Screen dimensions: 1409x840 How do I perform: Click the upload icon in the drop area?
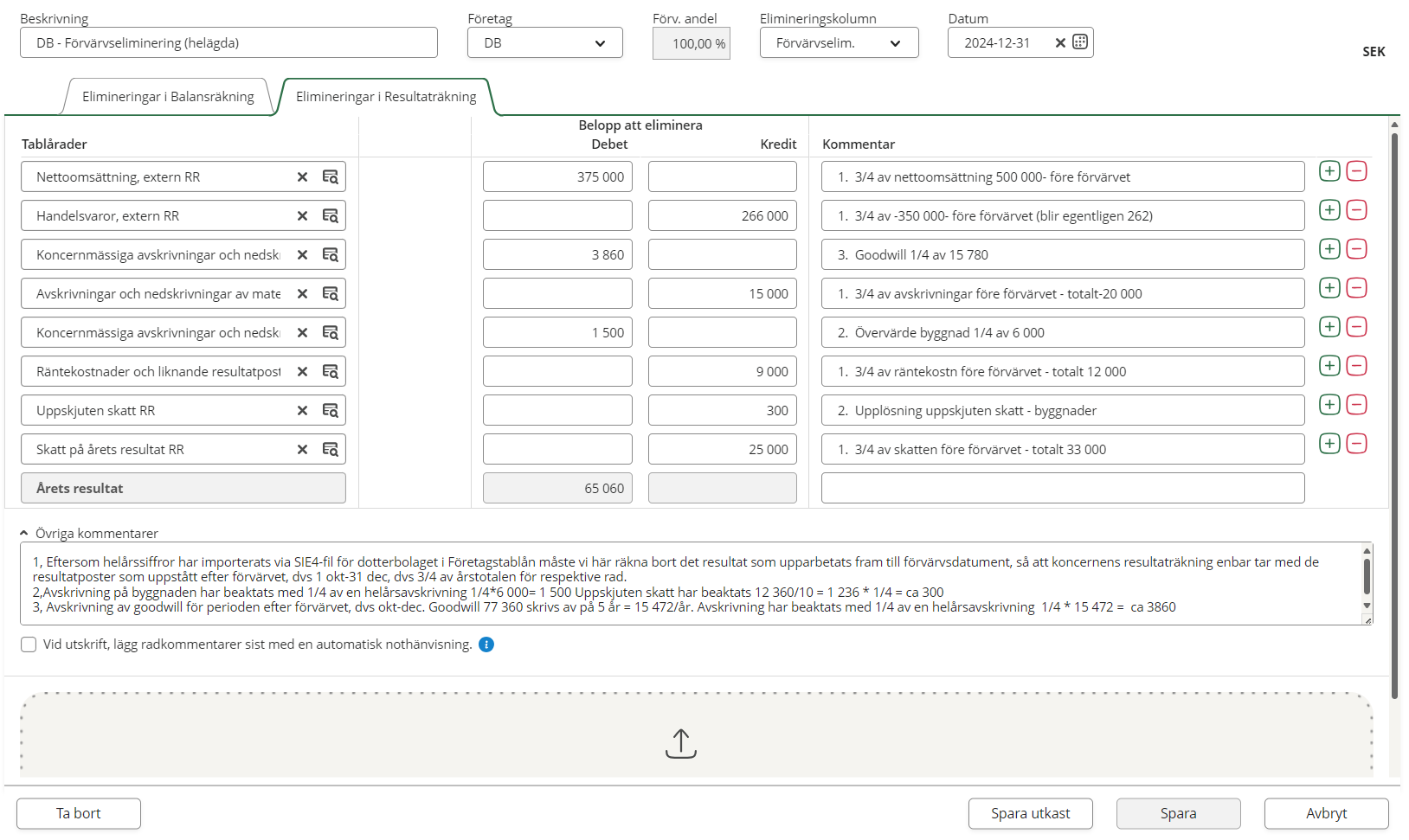click(681, 743)
